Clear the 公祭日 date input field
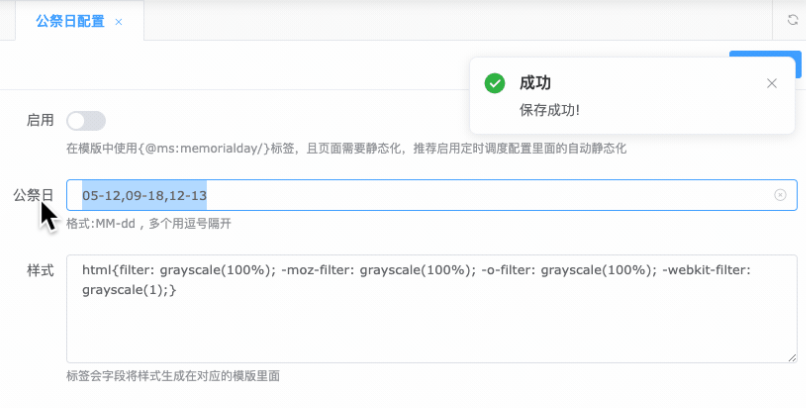 click(x=781, y=195)
